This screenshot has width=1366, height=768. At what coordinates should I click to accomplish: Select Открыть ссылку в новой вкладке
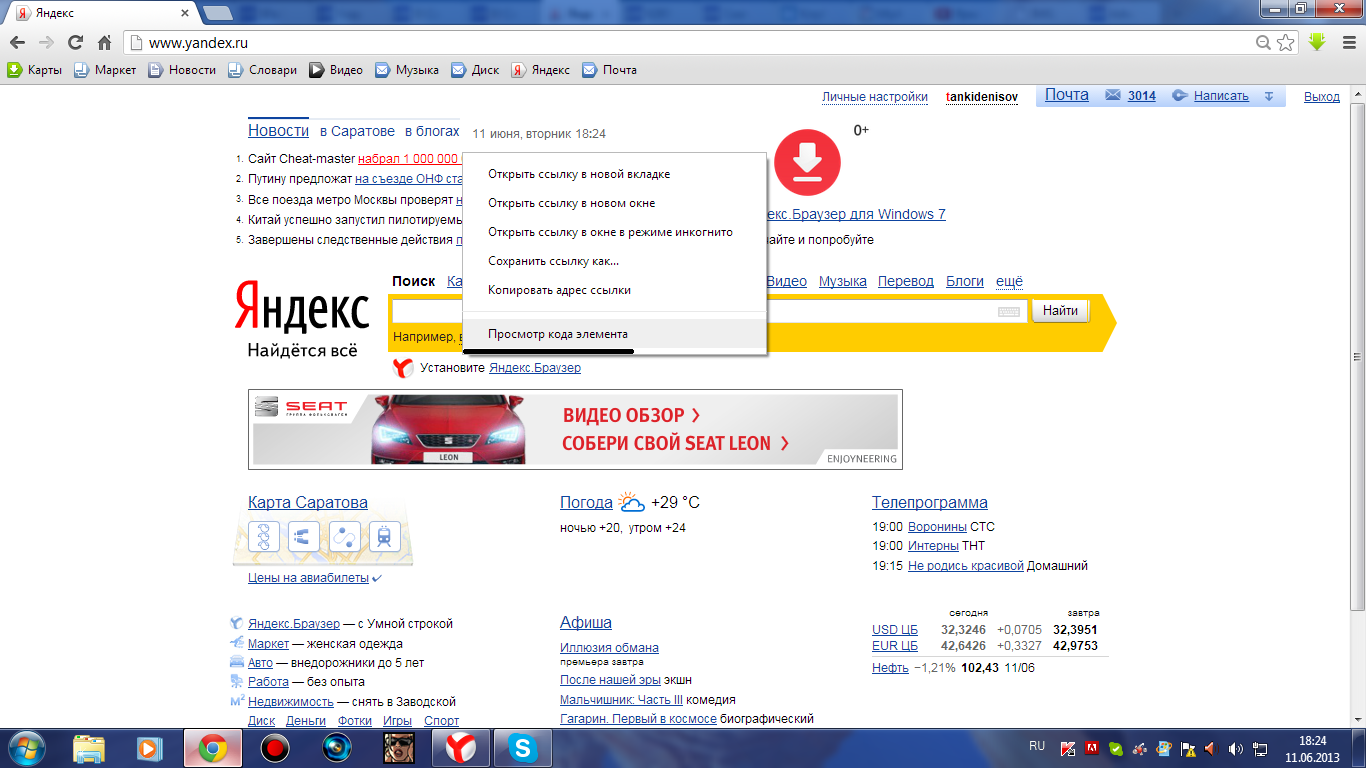(x=579, y=174)
